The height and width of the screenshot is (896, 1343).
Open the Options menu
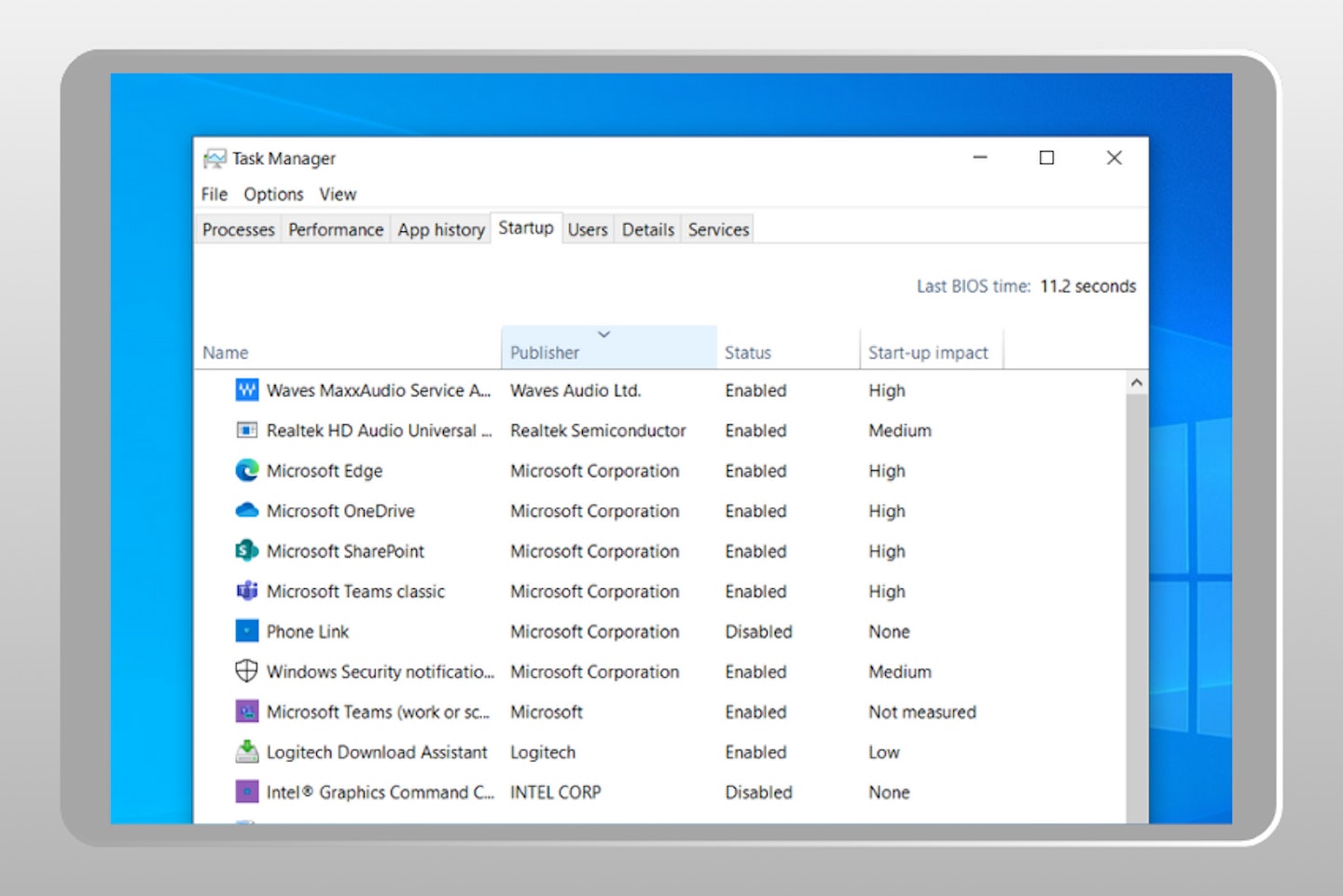[273, 194]
